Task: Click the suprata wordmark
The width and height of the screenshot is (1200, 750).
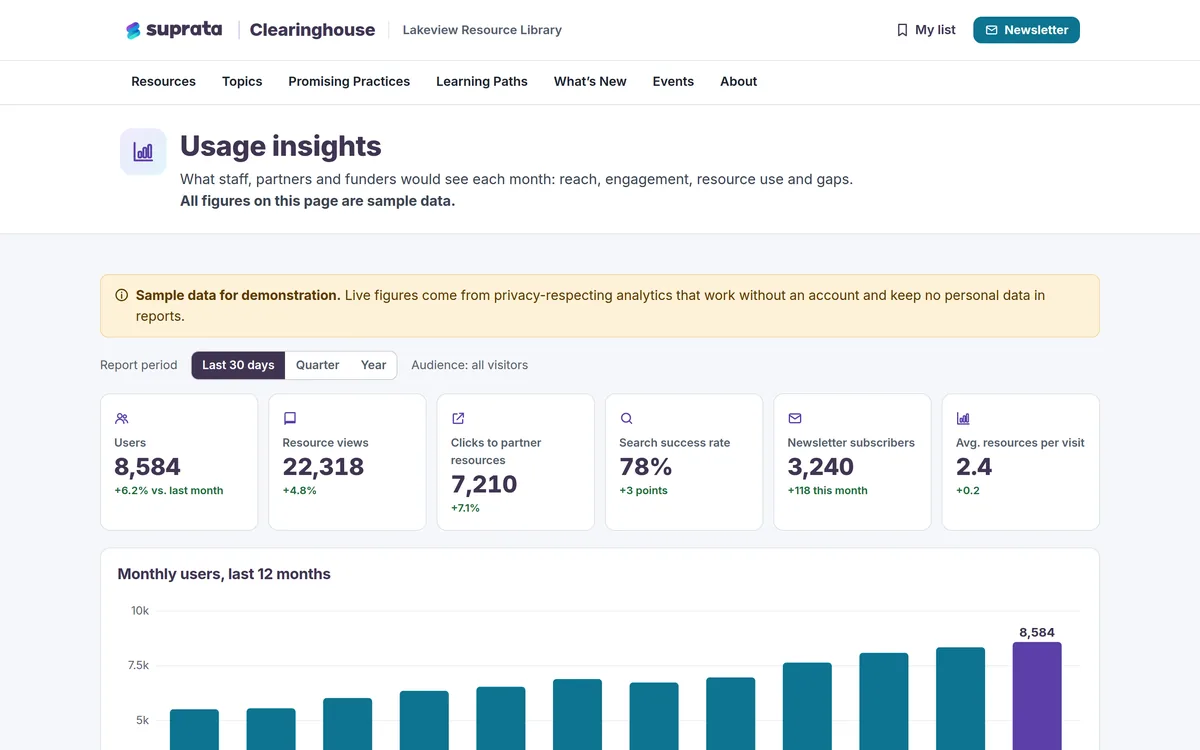Action: click(x=184, y=30)
